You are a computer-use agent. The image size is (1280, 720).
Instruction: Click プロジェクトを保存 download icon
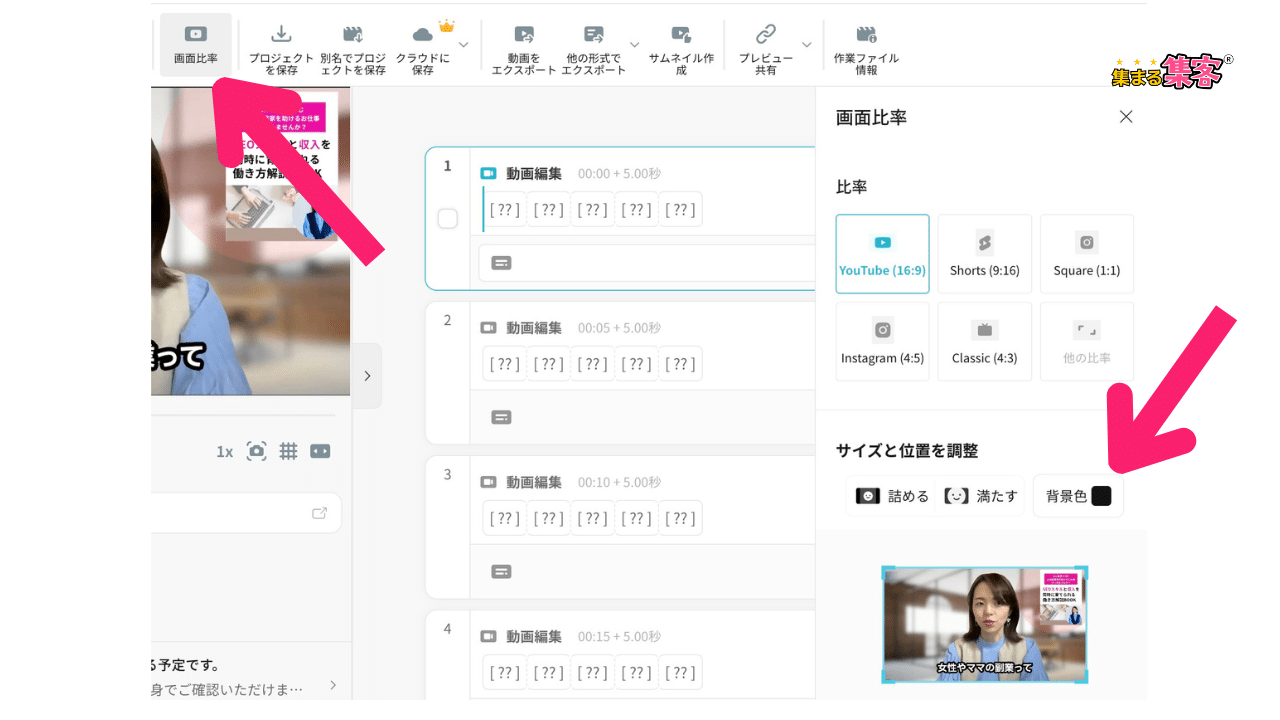pos(282,34)
